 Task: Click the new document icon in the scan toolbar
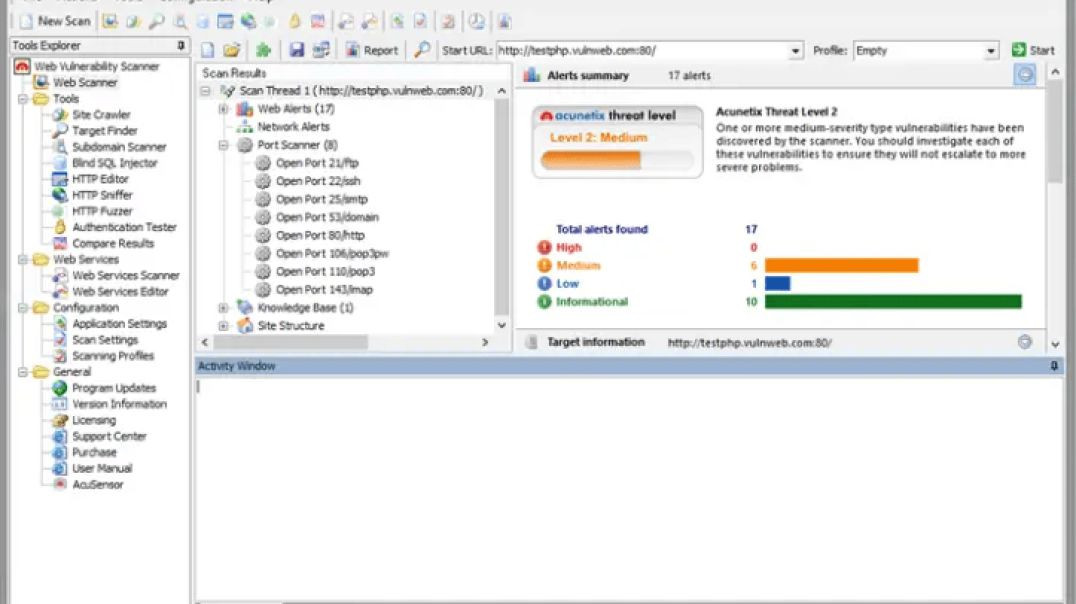click(x=208, y=49)
